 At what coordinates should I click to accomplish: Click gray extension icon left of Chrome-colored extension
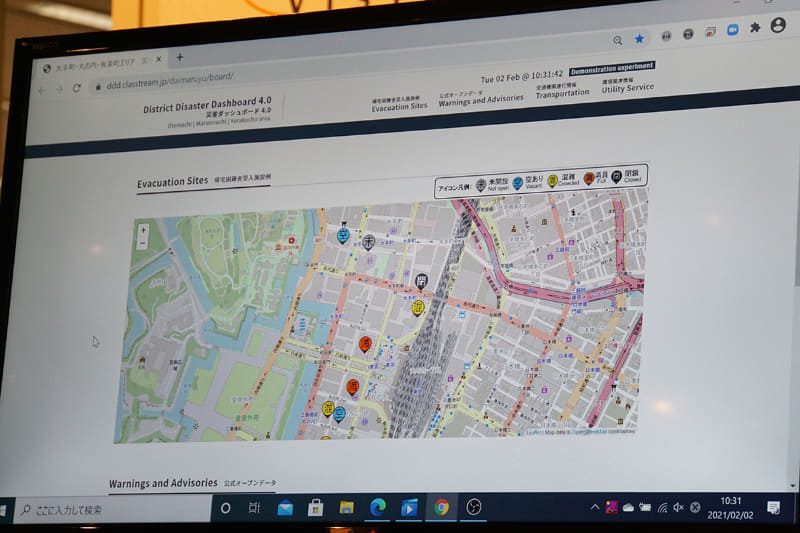coord(688,34)
